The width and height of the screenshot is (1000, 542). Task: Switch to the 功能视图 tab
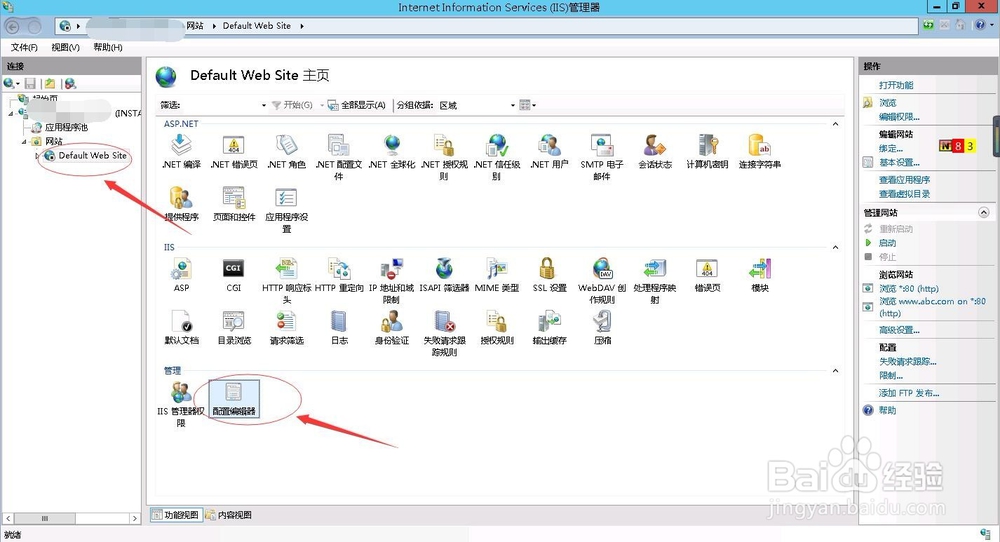tap(176, 515)
